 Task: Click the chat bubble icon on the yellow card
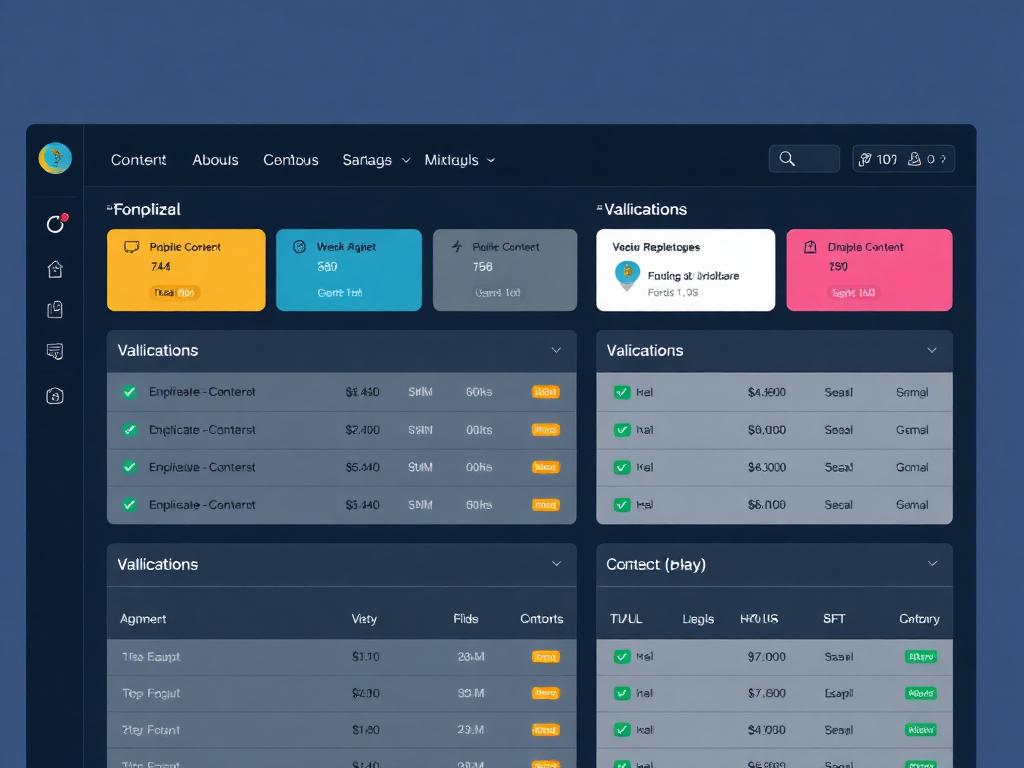pos(131,247)
